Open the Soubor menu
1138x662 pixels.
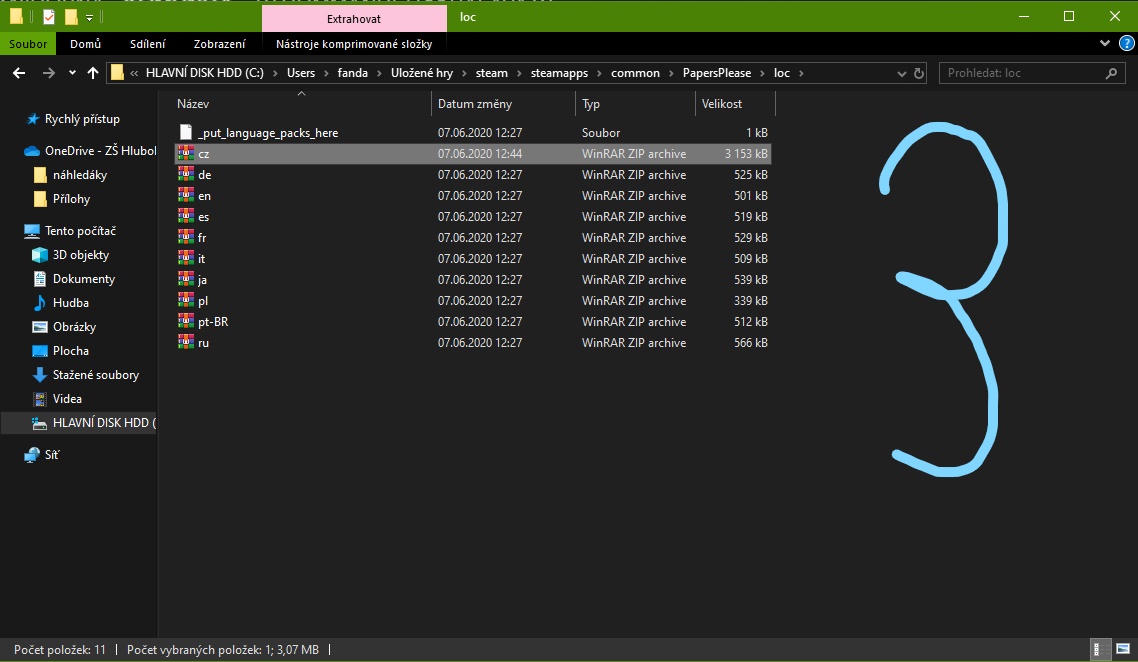(x=28, y=44)
